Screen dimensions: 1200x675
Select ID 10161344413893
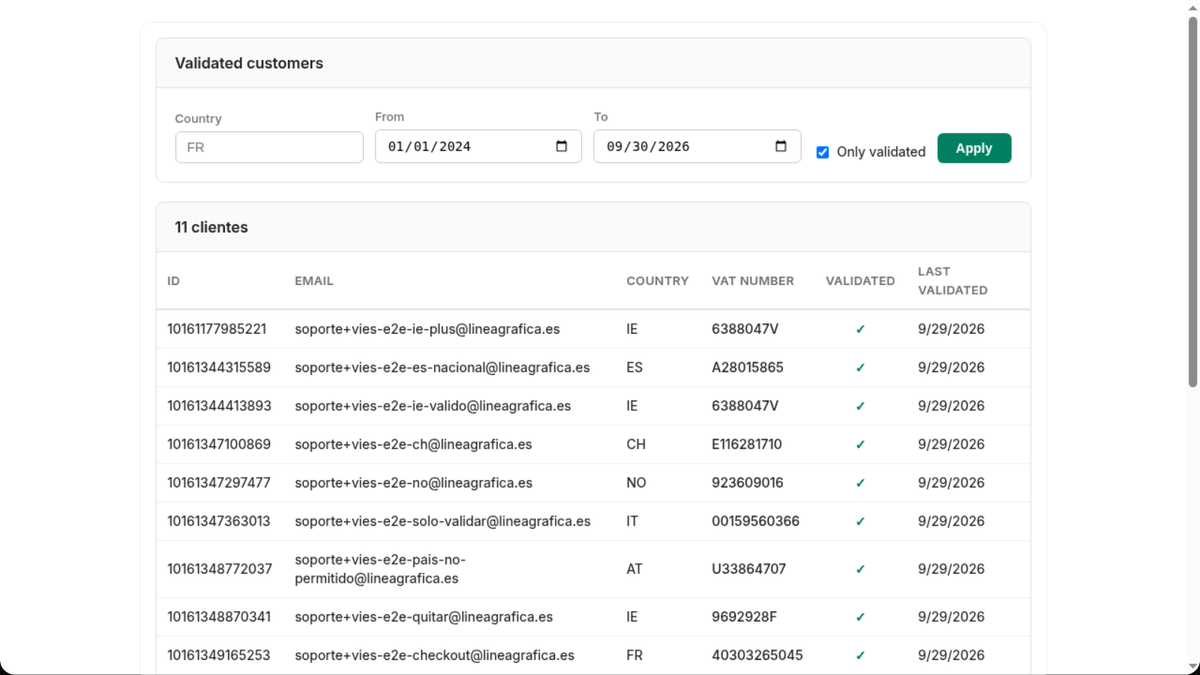tap(219, 406)
